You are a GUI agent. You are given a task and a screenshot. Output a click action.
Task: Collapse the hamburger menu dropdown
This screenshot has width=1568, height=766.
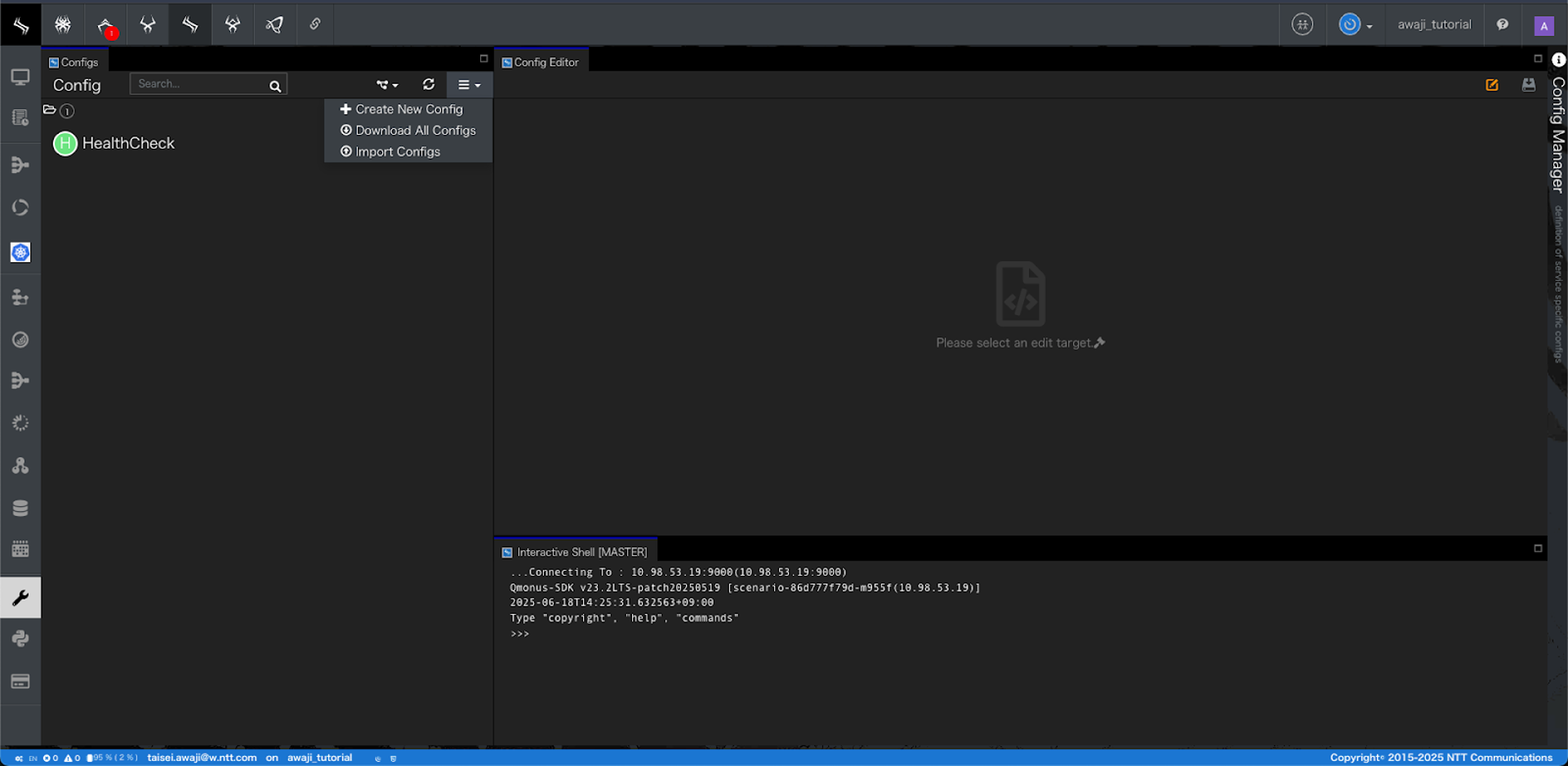click(469, 85)
